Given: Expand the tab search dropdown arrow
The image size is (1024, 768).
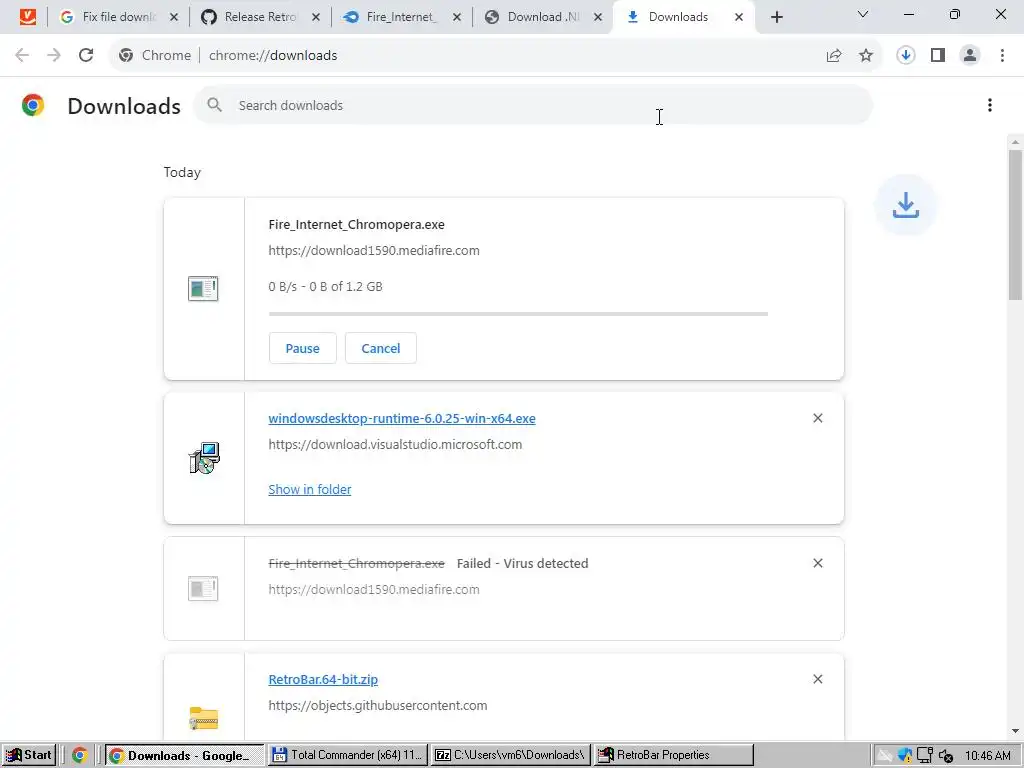Looking at the screenshot, I should [863, 14].
